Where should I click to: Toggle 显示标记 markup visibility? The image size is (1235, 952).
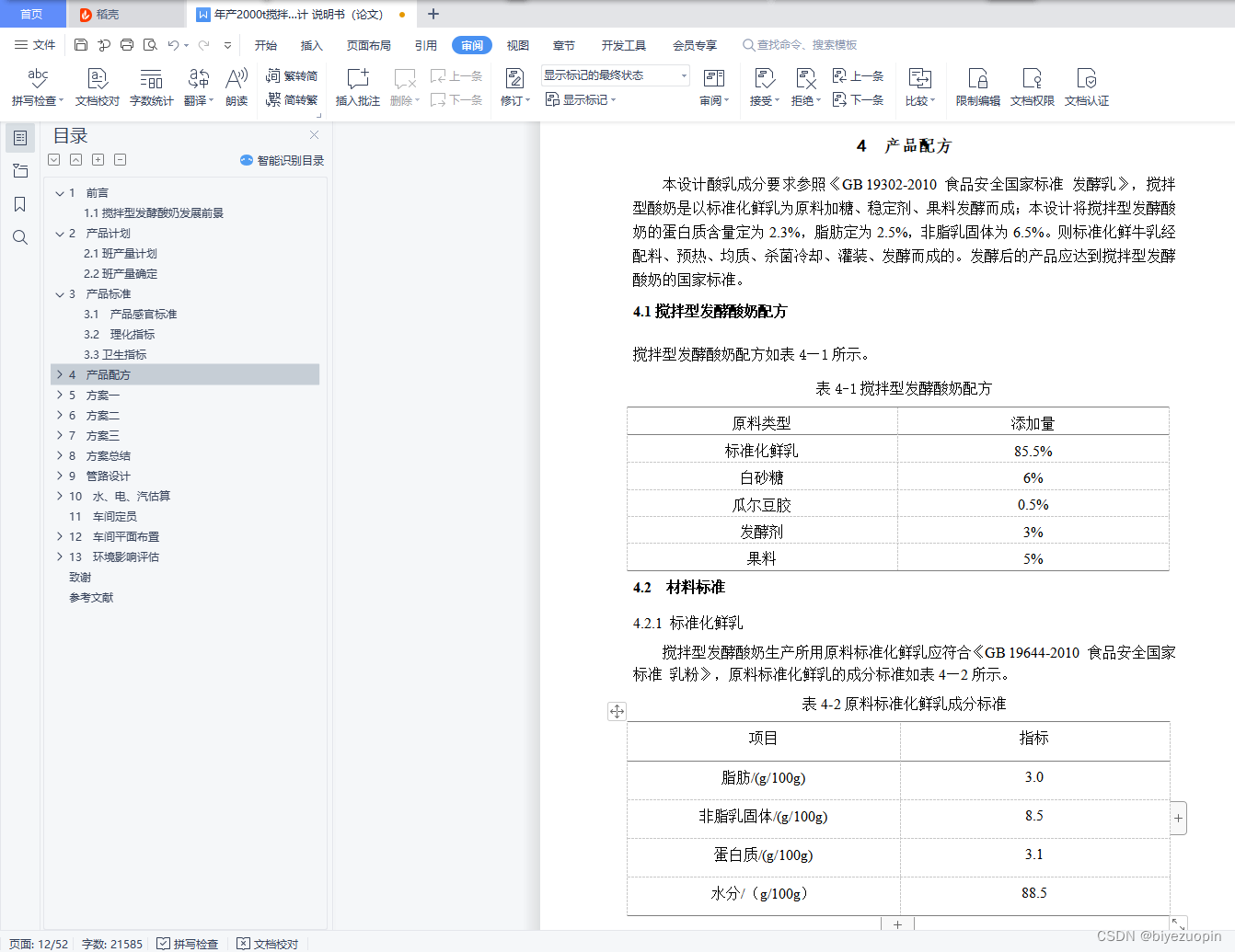click(x=580, y=99)
